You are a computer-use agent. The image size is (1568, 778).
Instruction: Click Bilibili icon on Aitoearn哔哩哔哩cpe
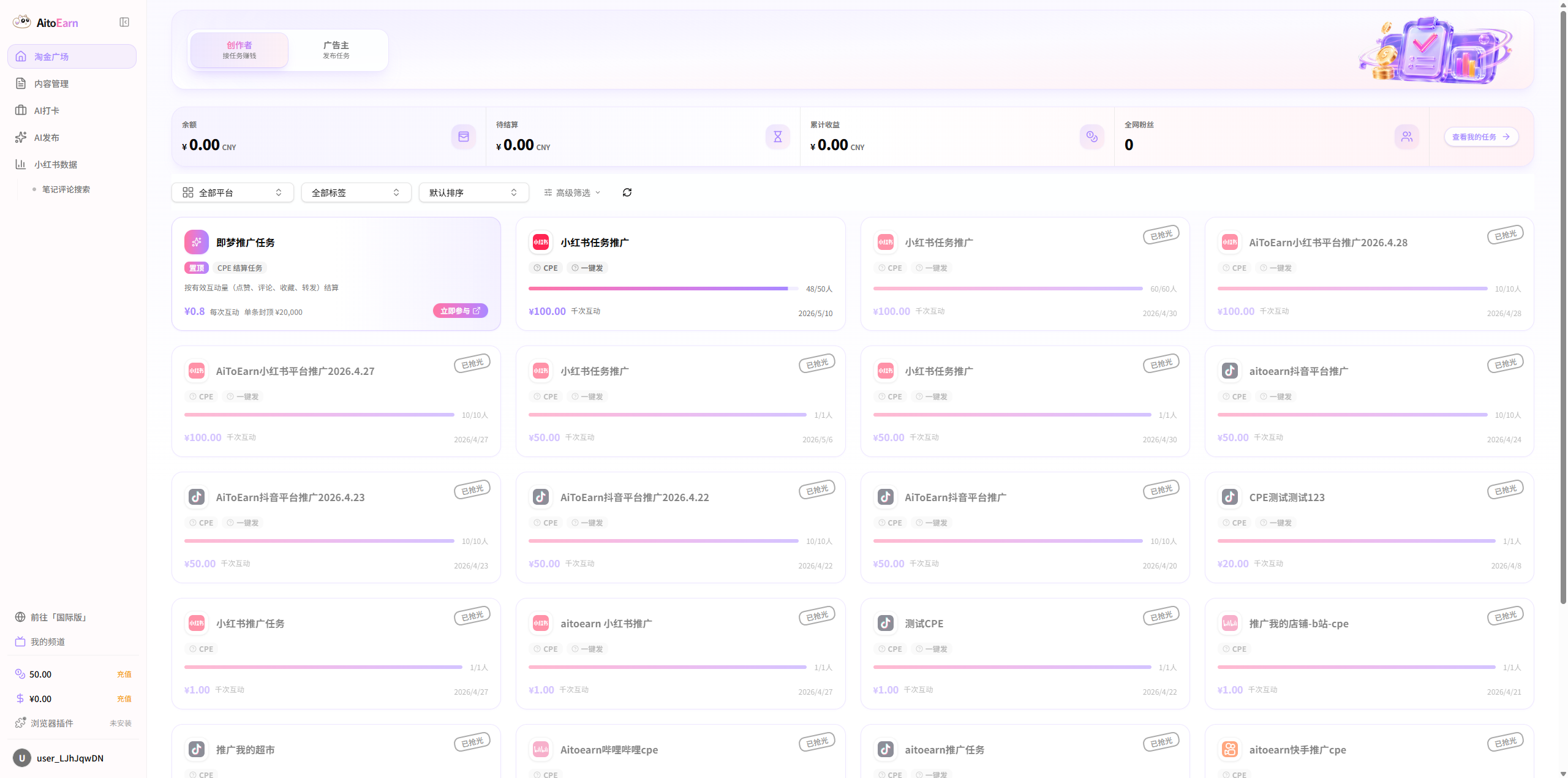coord(541,749)
